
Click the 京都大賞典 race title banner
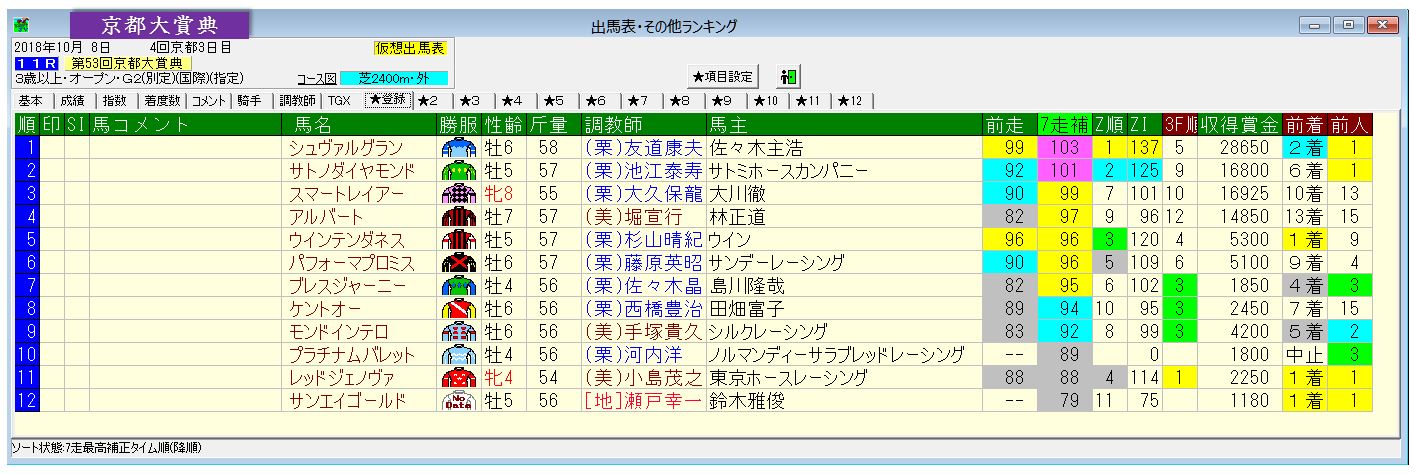point(160,25)
